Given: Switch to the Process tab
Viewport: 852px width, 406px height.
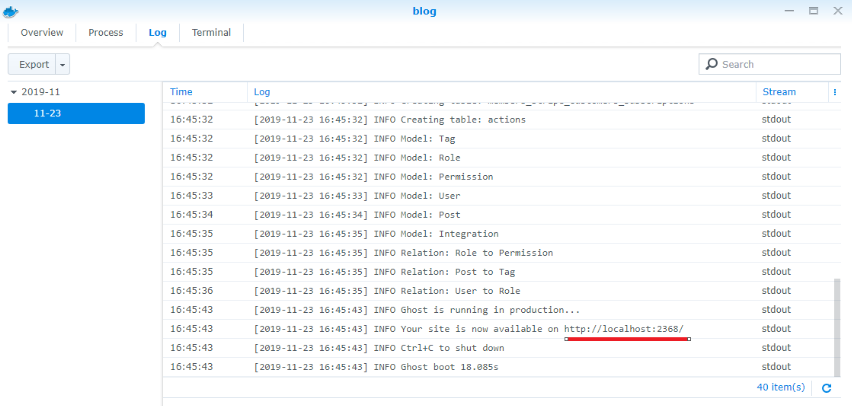Looking at the screenshot, I should pos(106,33).
